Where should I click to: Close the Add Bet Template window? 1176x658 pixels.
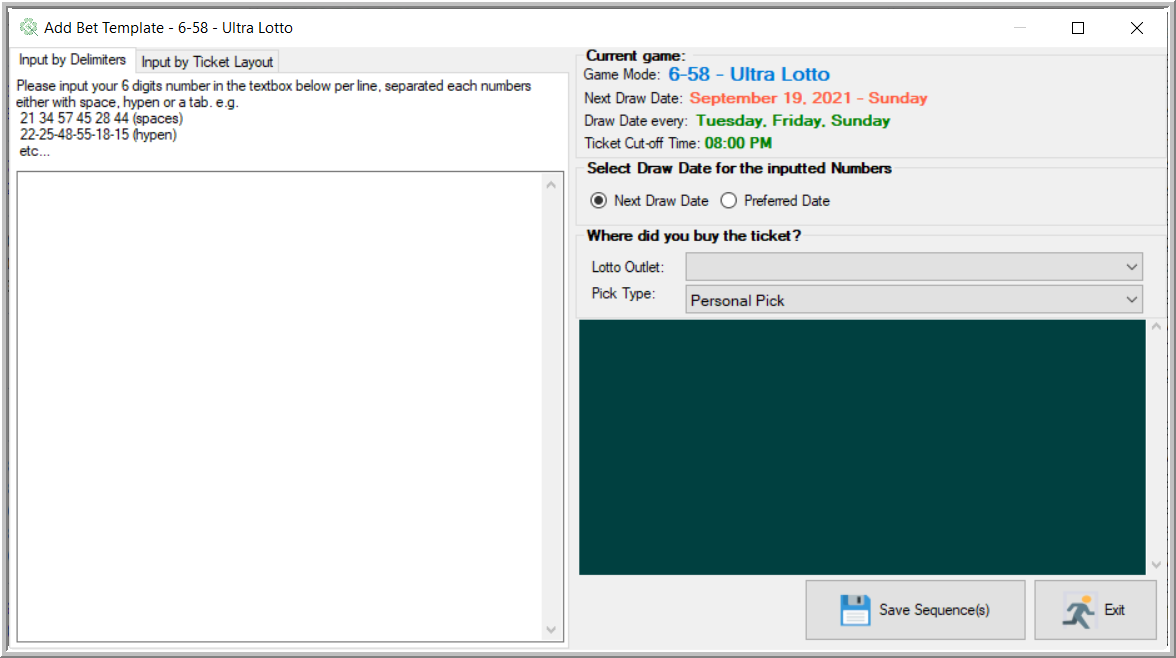tap(1137, 28)
